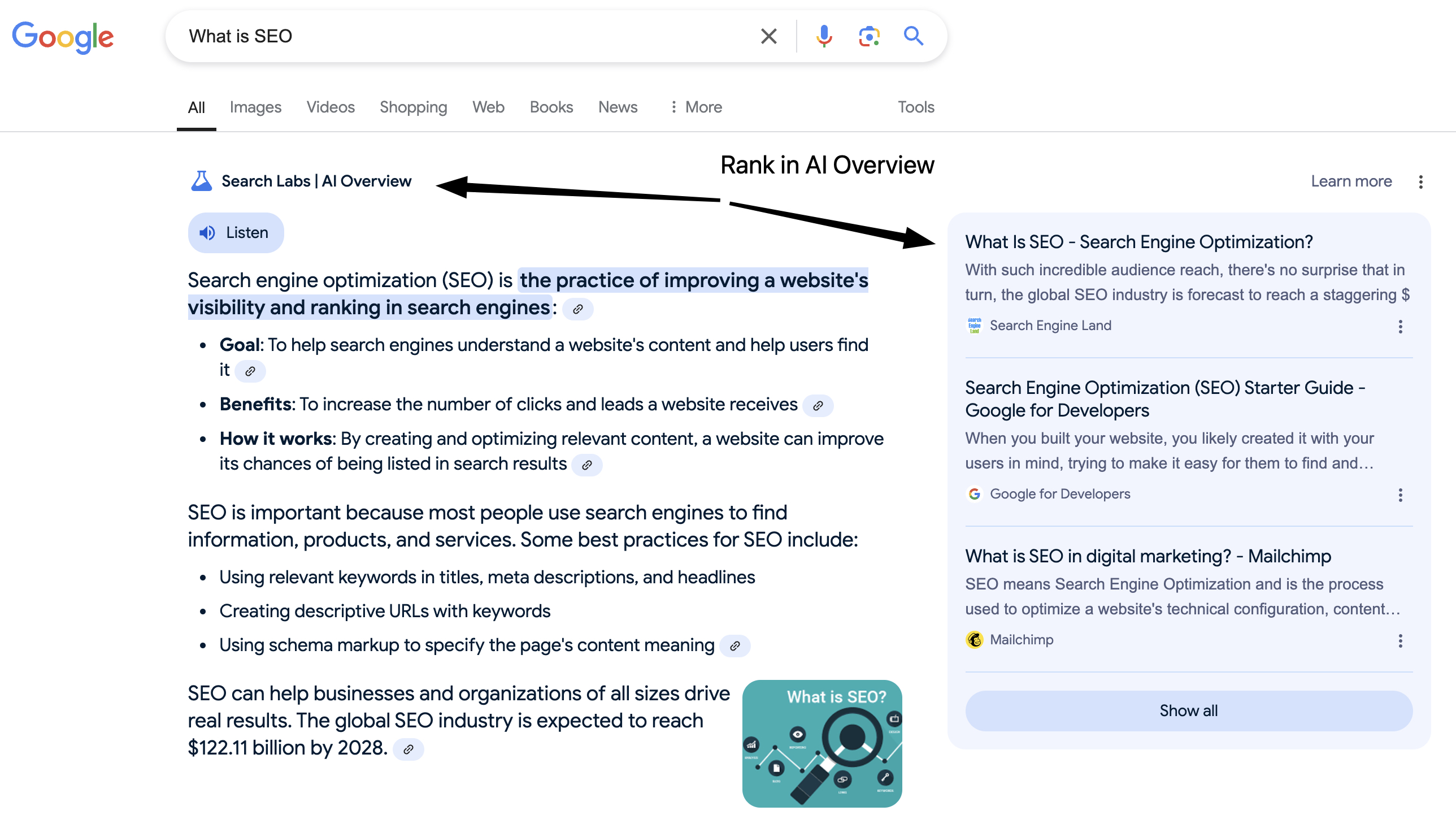Open AI Overview three-dot options menu
The width and height of the screenshot is (1456, 815).
pos(1420,181)
